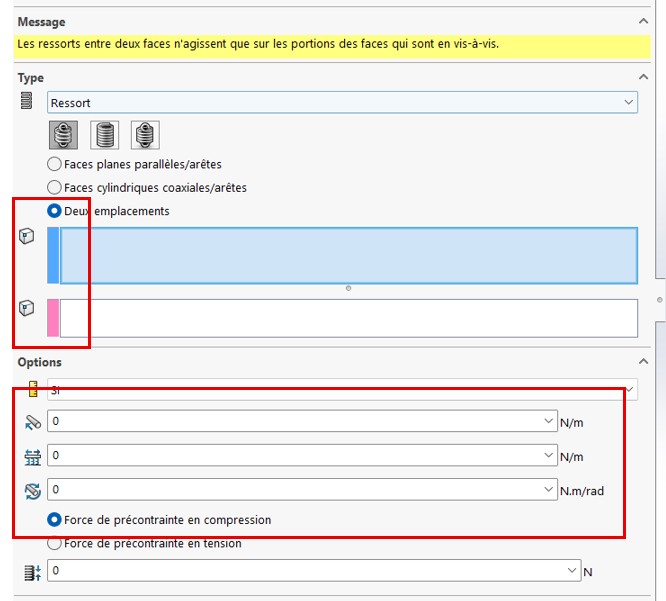Click the preload force icon beside the N field

point(31,572)
